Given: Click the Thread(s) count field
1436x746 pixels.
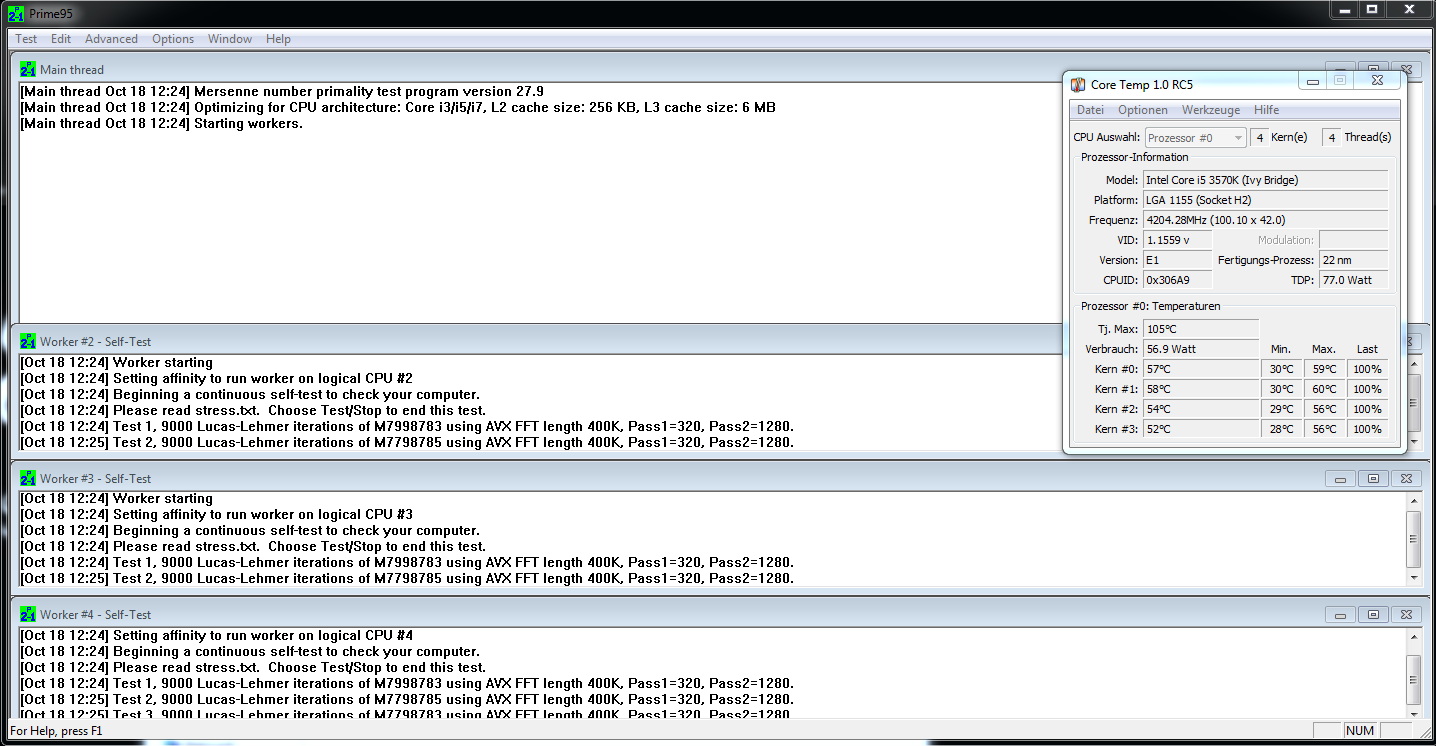Looking at the screenshot, I should pos(1330,138).
